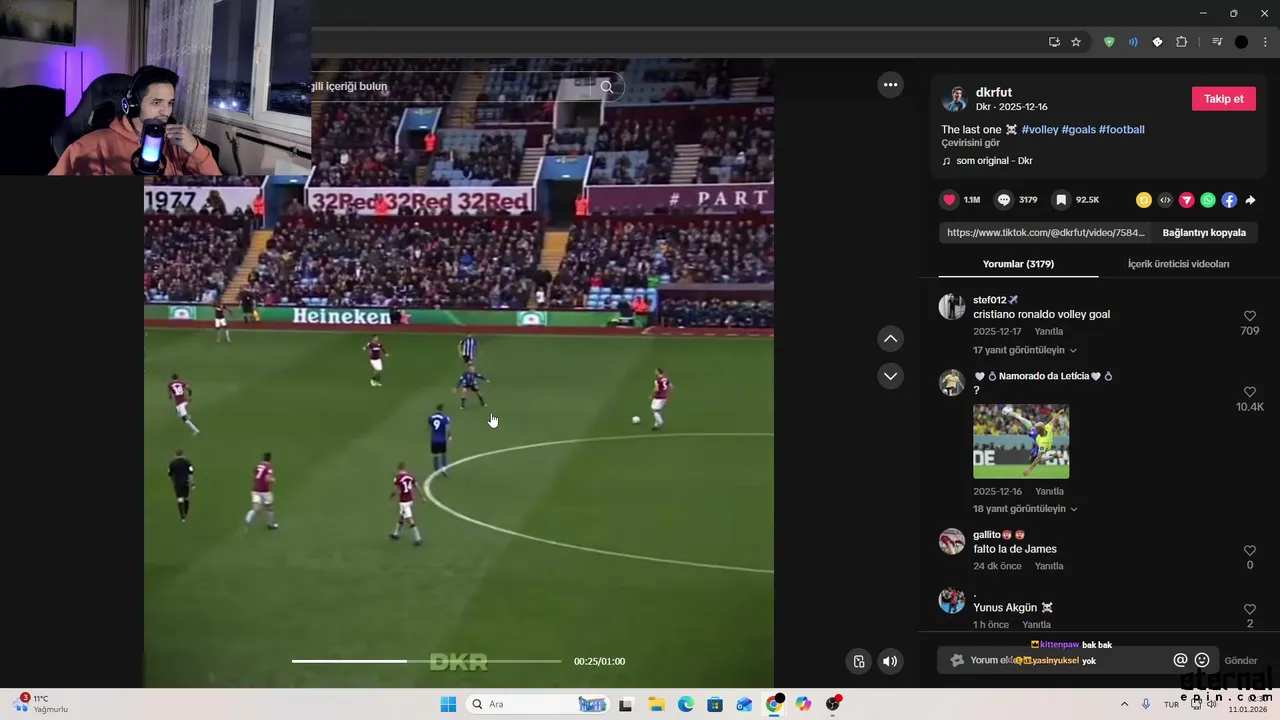This screenshot has height=720, width=1280.
Task: Reply to gallito comment via Yanıtla
Action: (x=1048, y=566)
